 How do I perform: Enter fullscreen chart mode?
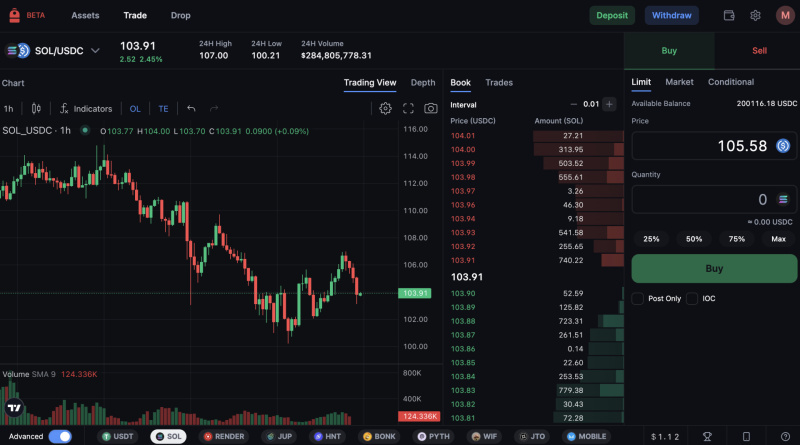coord(408,108)
